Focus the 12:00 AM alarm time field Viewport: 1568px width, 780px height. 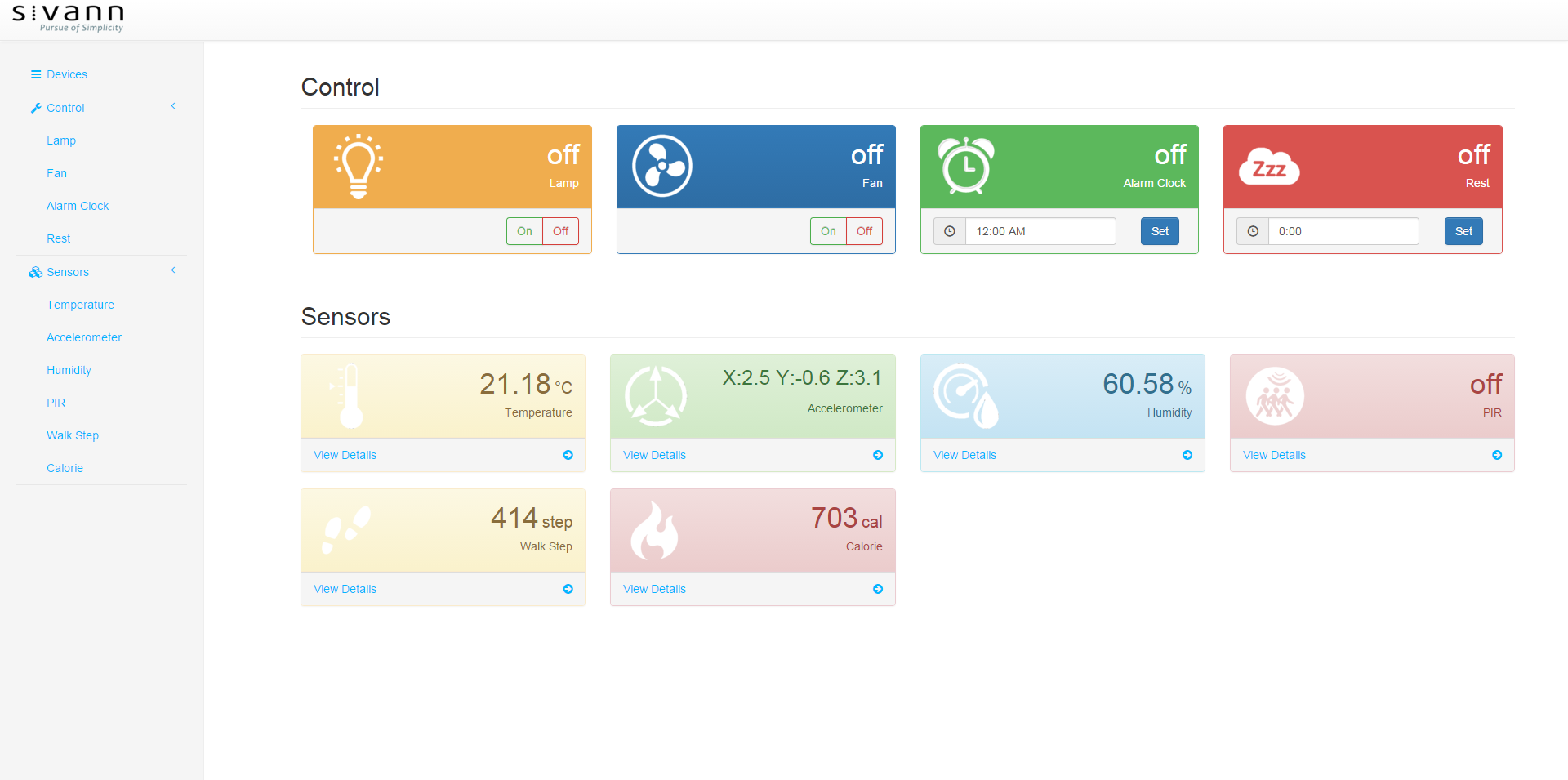click(x=1040, y=231)
